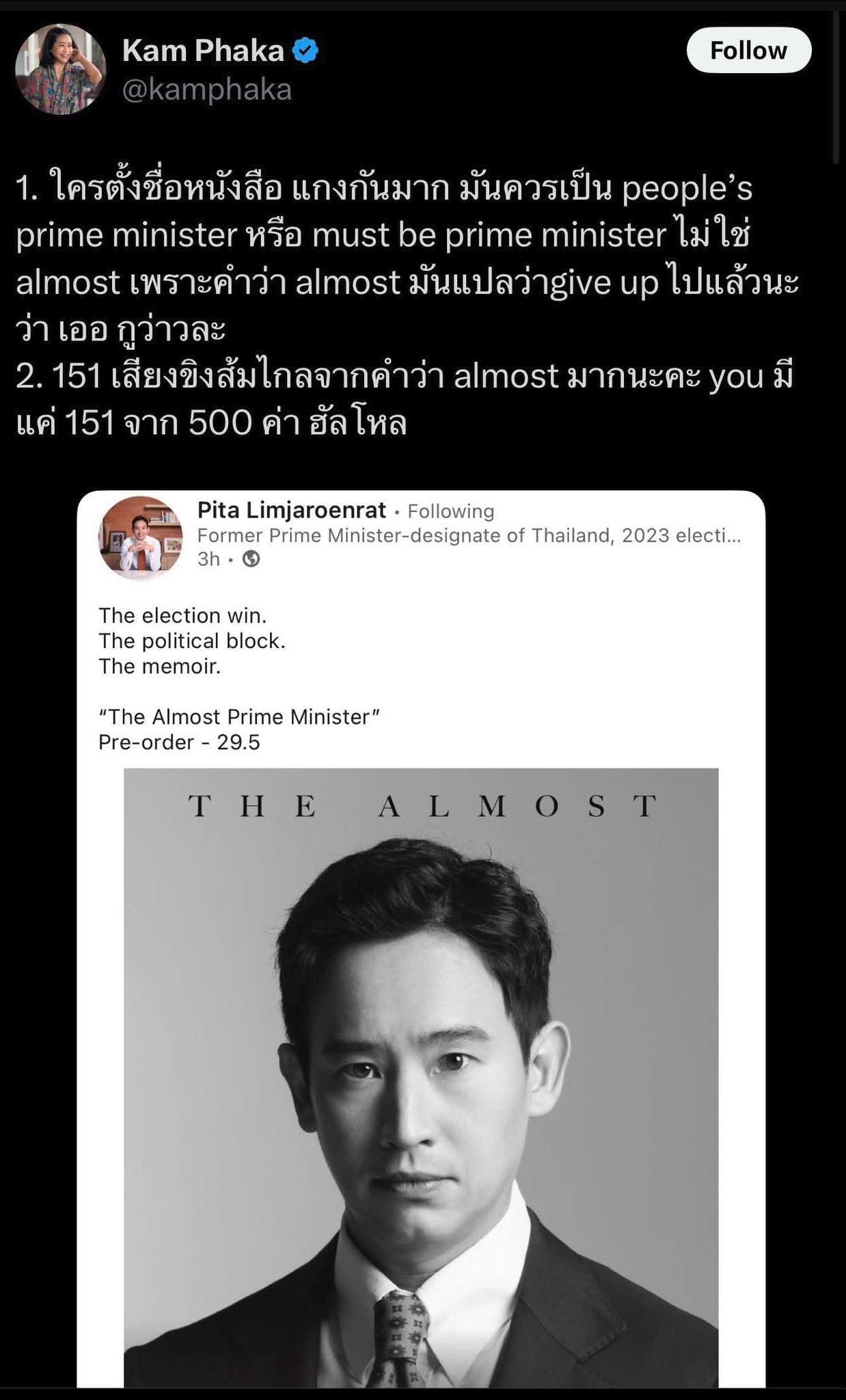Open the @kamphaka handle link

[x=207, y=90]
